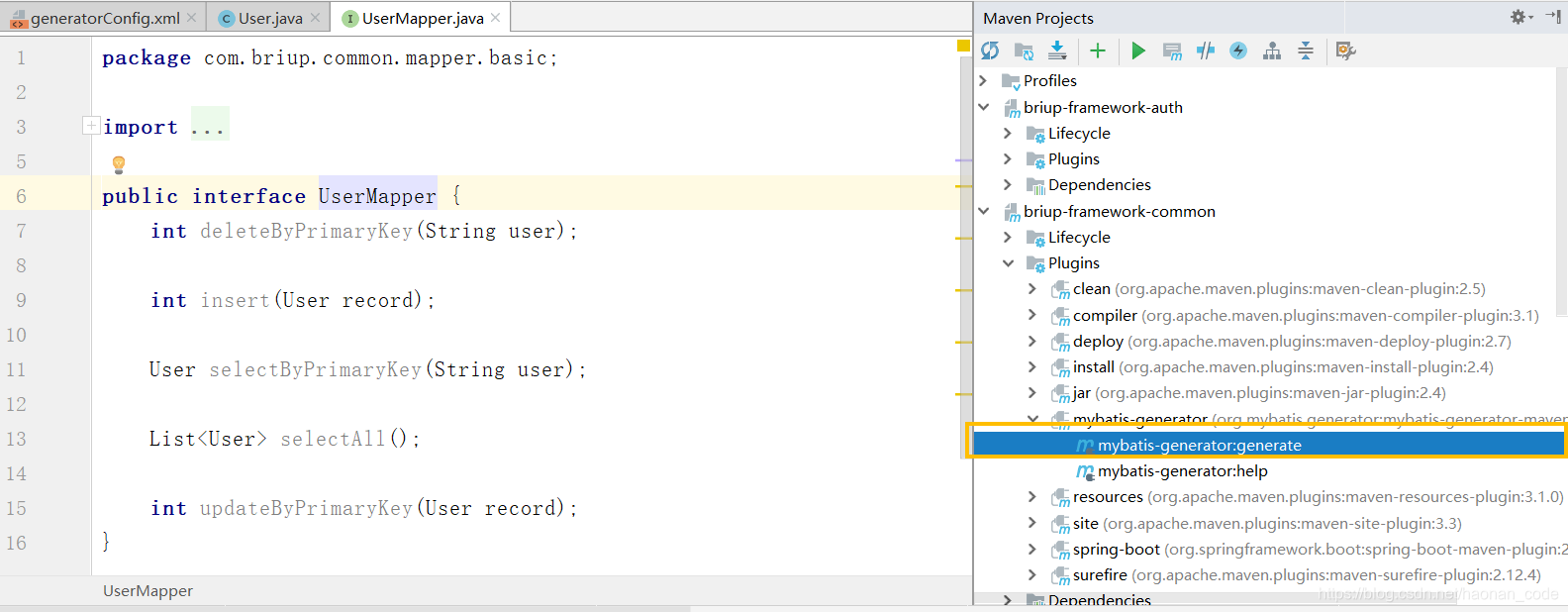Viewport: 1568px width, 612px height.
Task: Expand the folded import block
Action: (x=90, y=126)
